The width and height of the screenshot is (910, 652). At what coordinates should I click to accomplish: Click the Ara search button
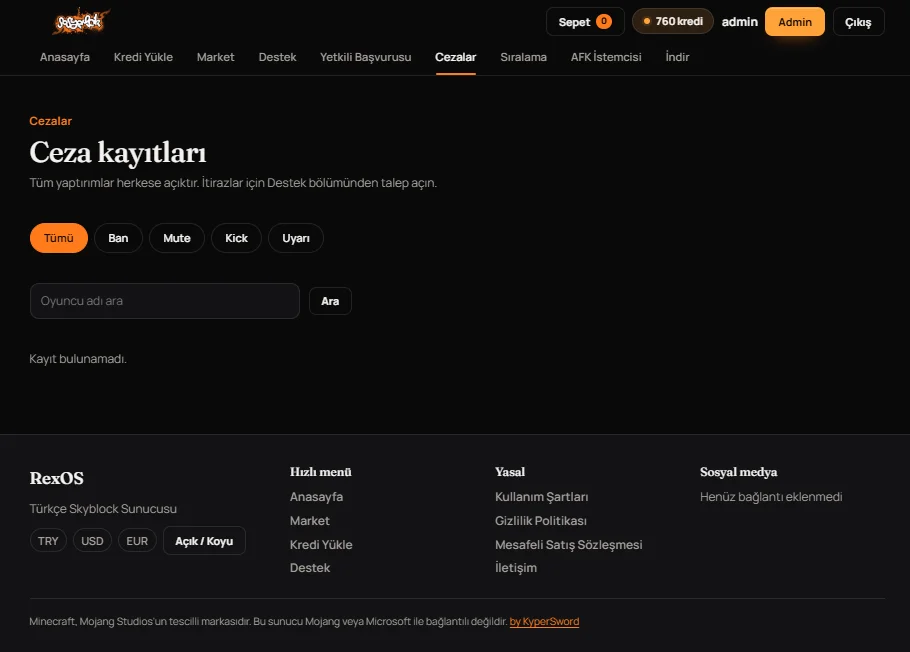coord(330,301)
